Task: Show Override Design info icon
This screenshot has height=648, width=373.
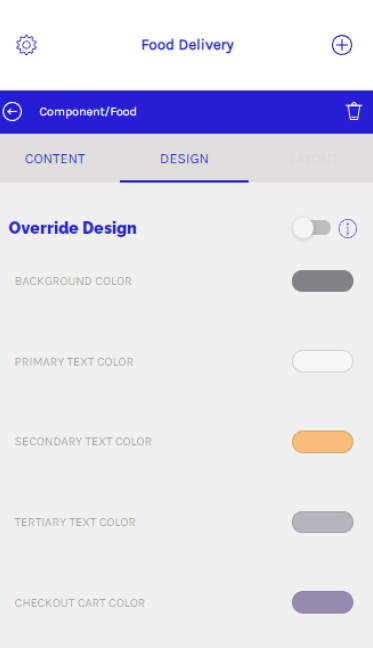Action: (348, 229)
